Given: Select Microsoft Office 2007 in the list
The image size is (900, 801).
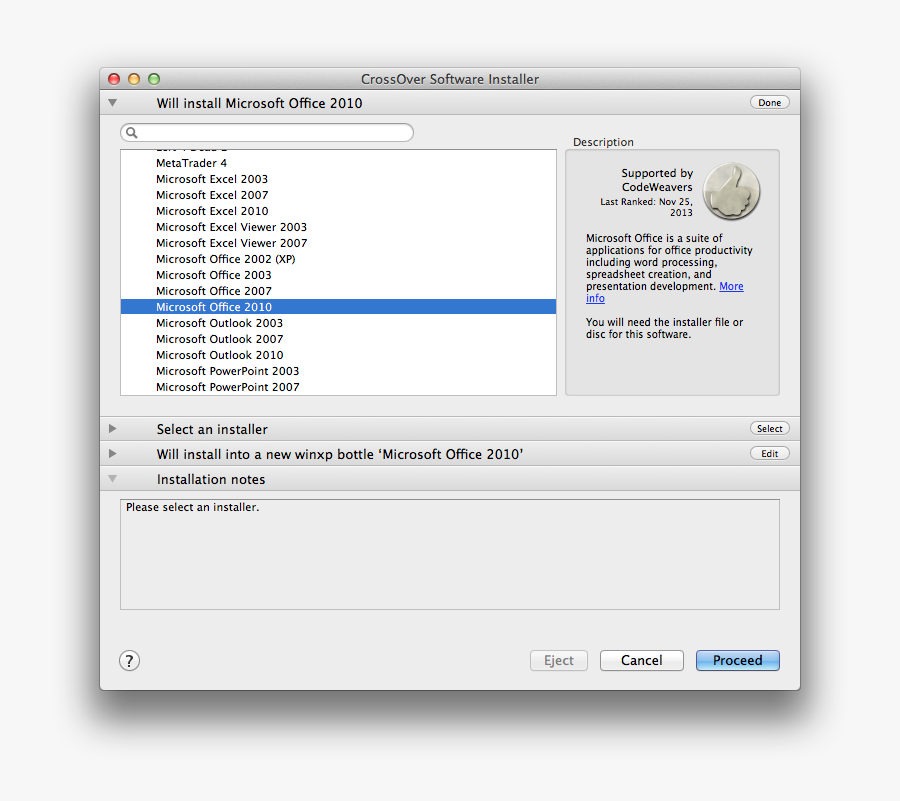Looking at the screenshot, I should [x=339, y=291].
